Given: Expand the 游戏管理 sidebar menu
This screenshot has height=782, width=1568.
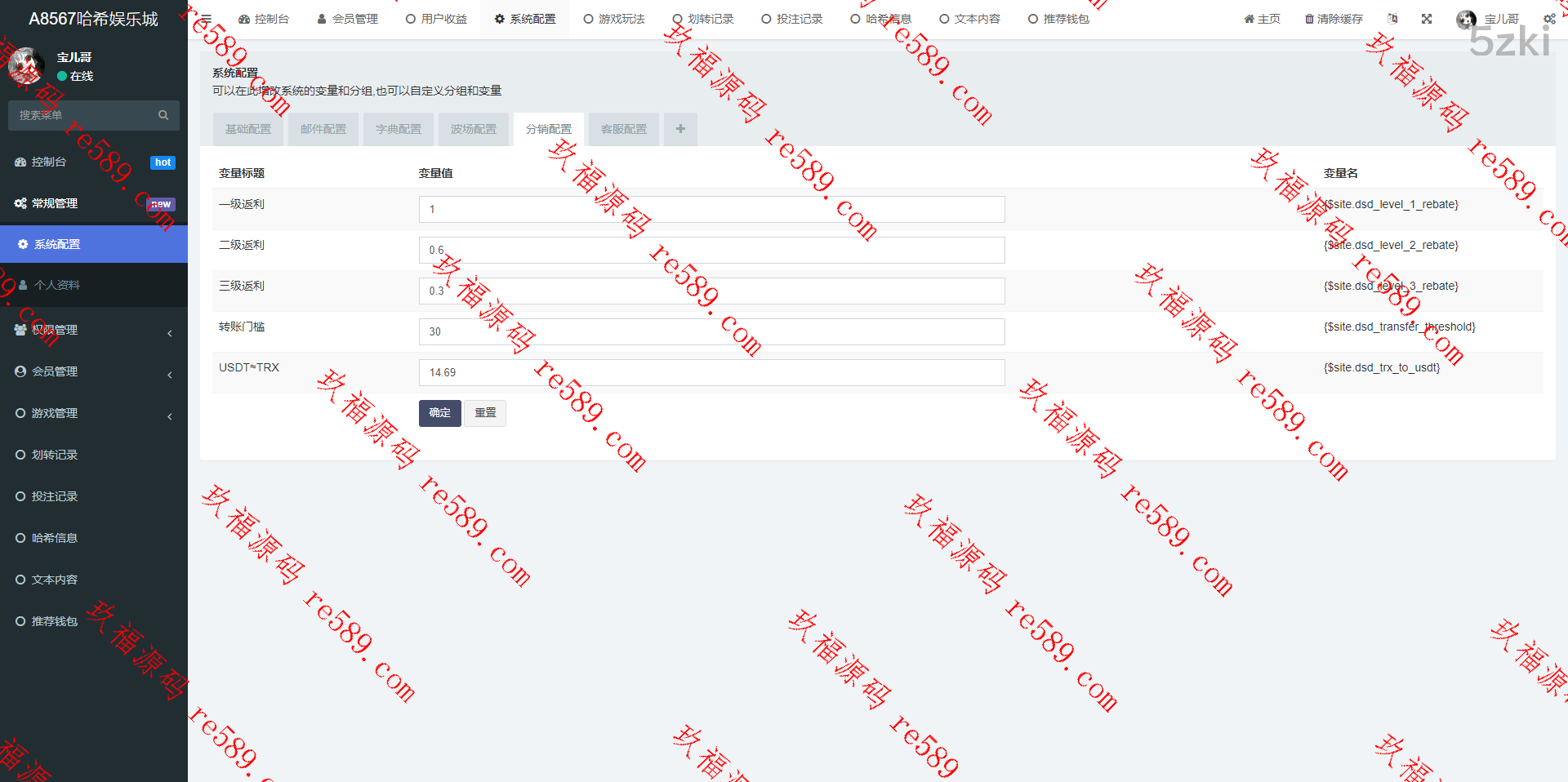Looking at the screenshot, I should click(x=94, y=413).
